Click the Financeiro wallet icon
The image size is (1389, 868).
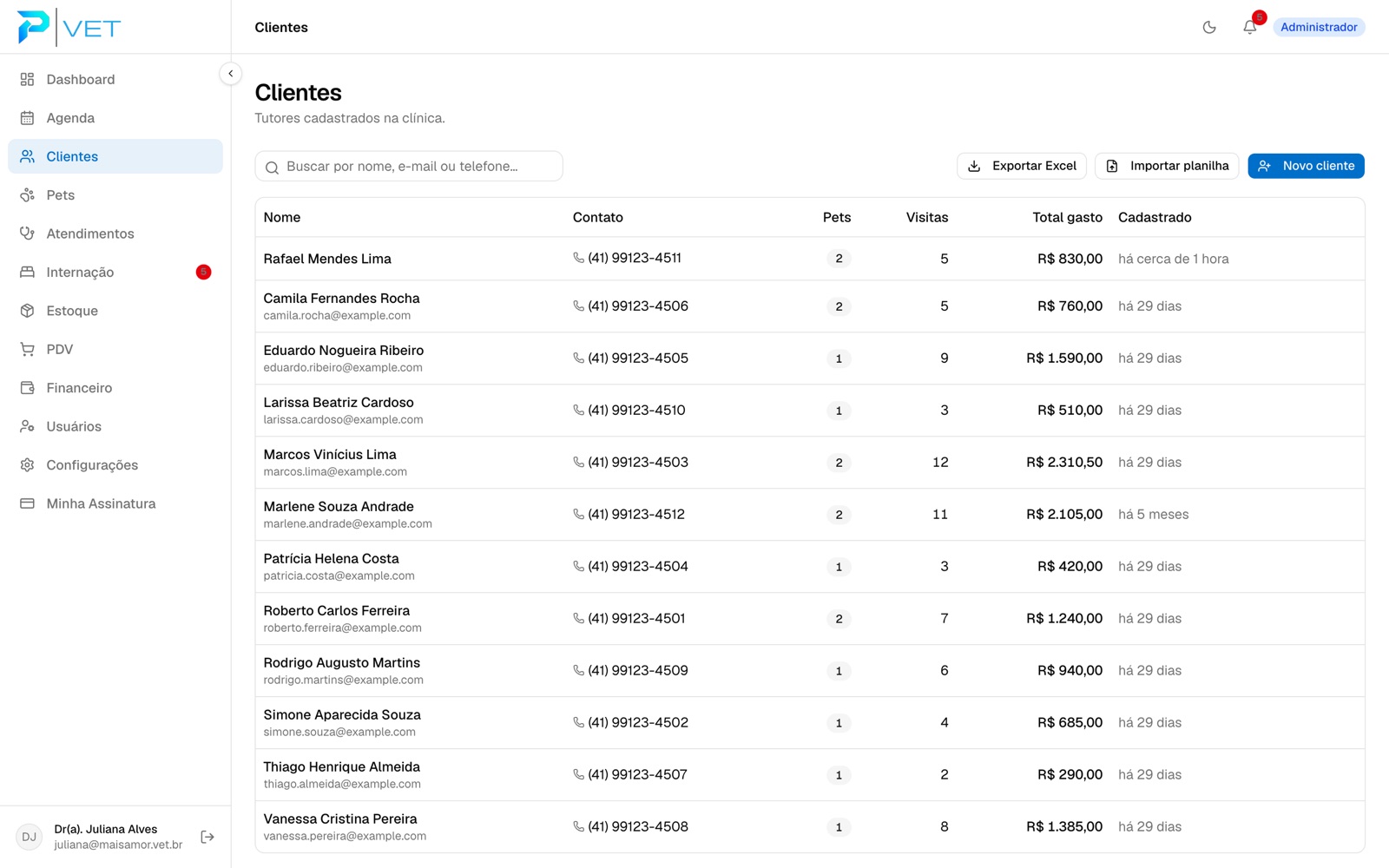[28, 388]
